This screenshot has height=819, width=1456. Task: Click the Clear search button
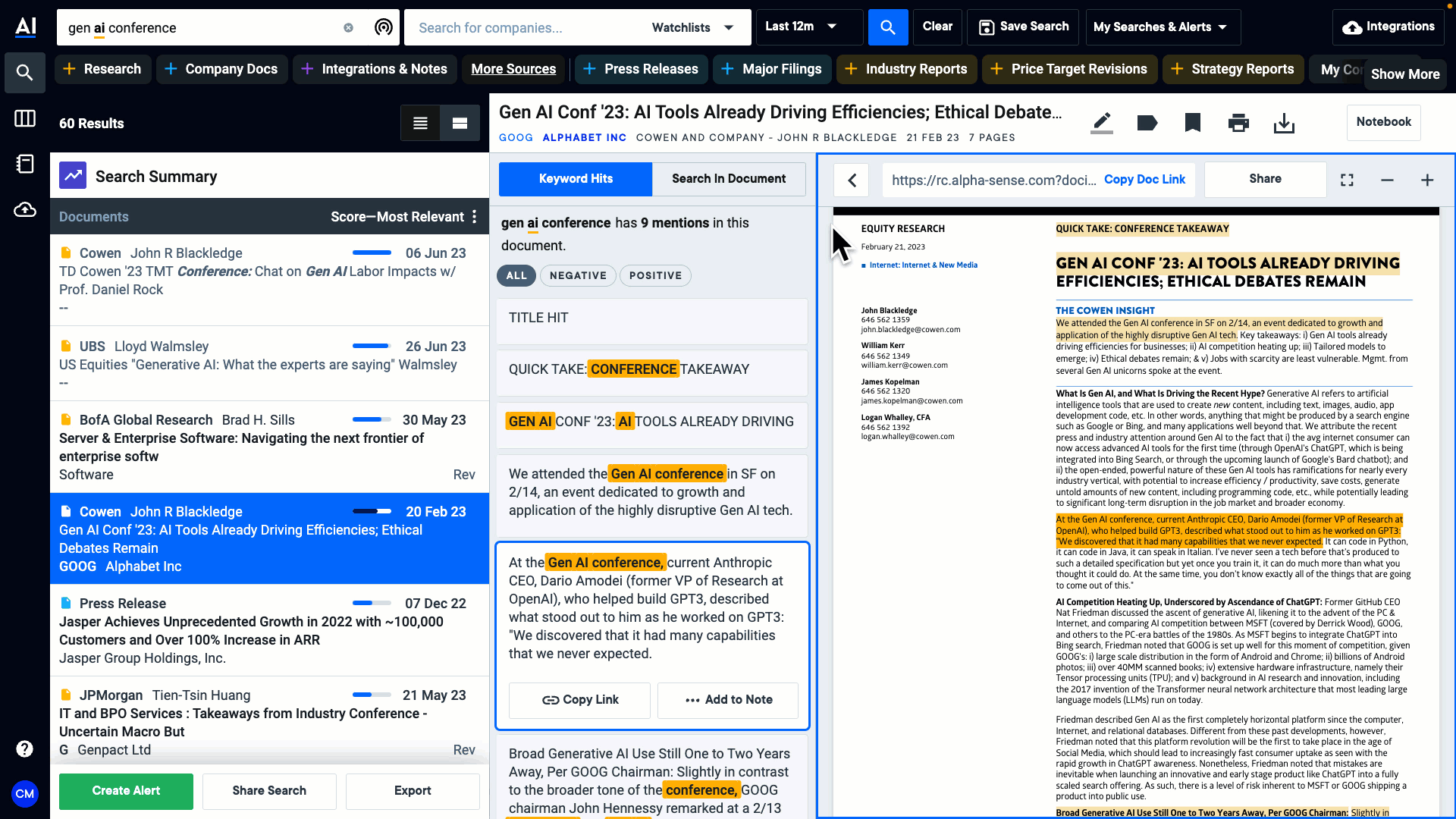pyautogui.click(x=937, y=27)
